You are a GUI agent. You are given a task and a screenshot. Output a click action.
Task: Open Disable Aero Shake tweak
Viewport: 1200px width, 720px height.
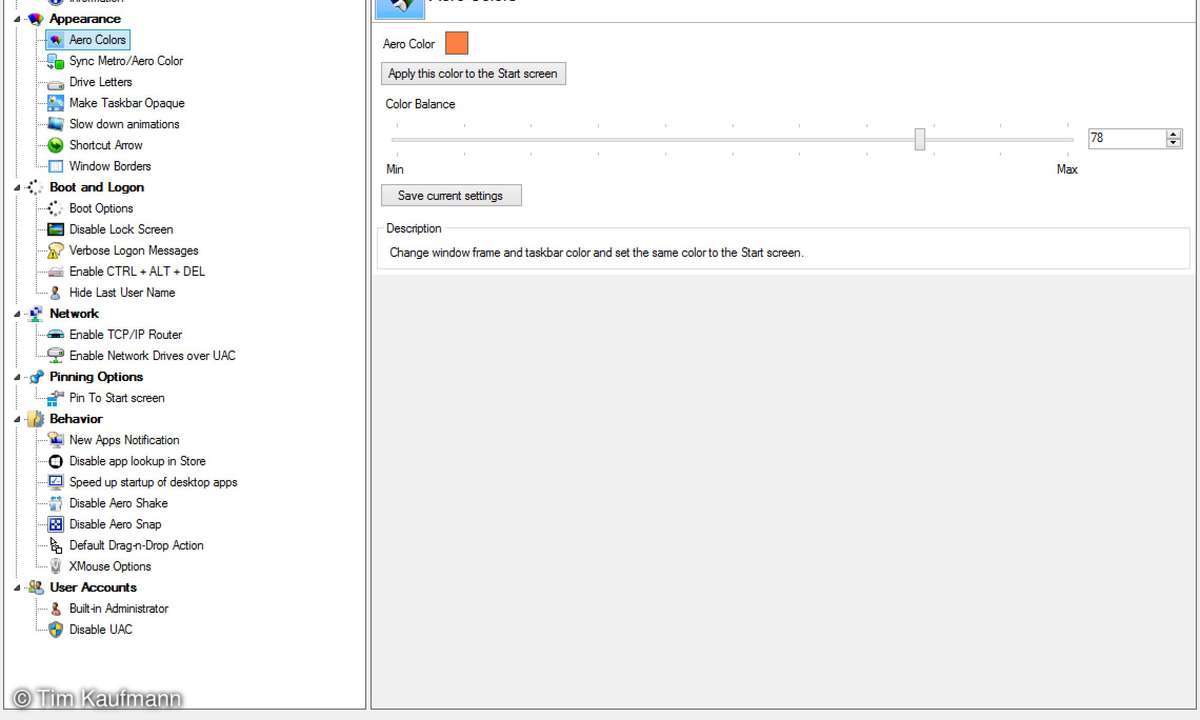point(118,503)
